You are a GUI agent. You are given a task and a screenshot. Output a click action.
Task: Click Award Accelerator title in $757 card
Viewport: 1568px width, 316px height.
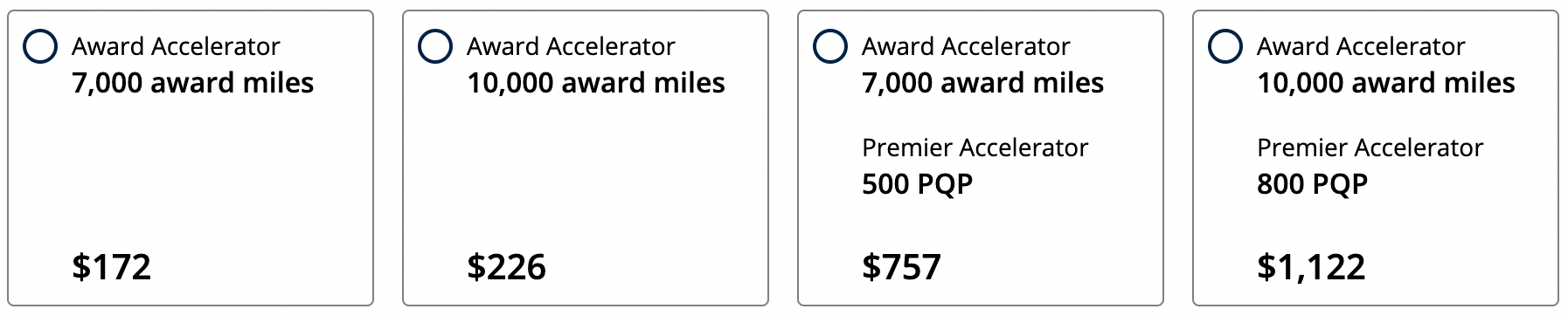[966, 46]
